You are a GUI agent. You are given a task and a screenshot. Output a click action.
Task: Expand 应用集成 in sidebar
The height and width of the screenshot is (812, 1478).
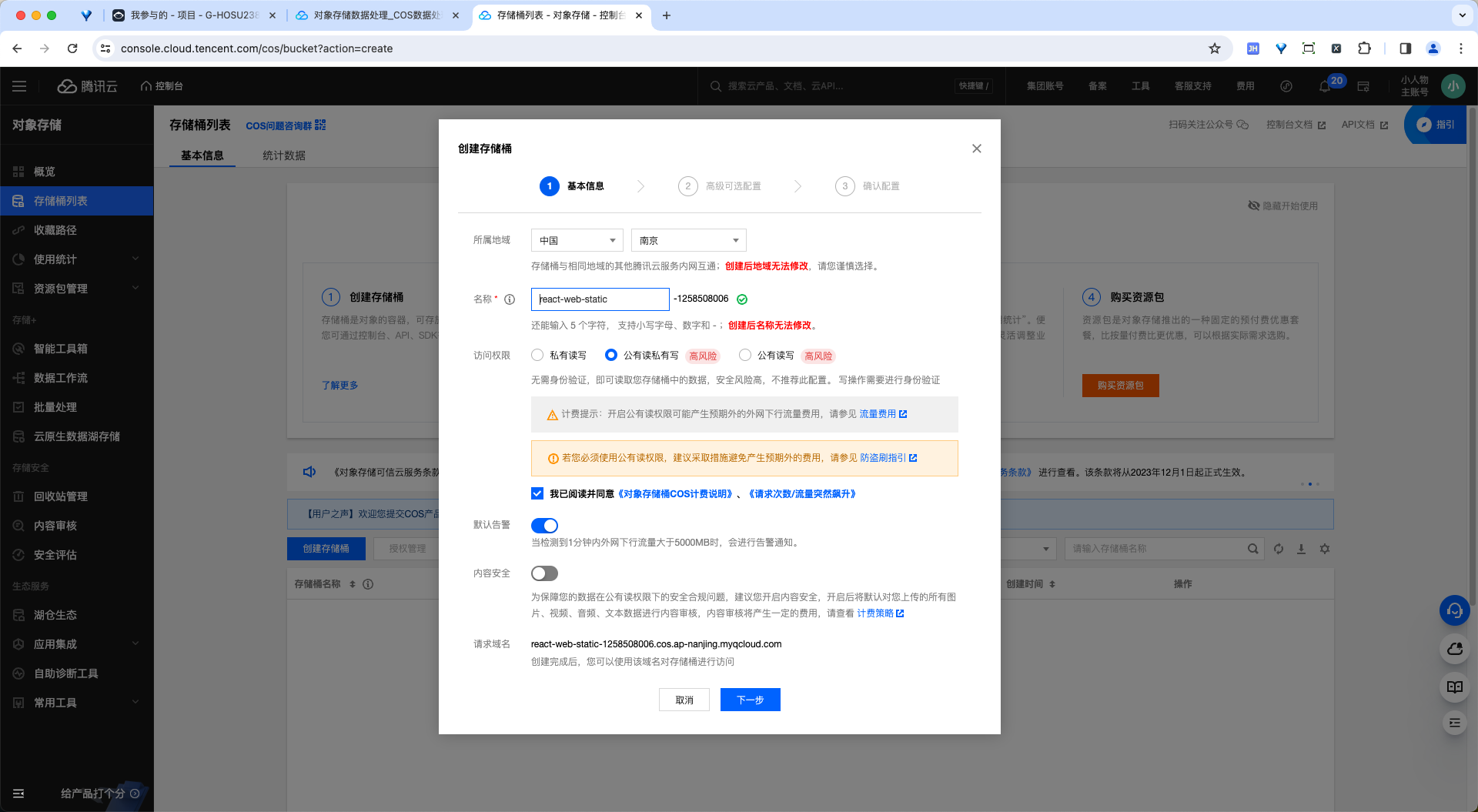pos(77,644)
